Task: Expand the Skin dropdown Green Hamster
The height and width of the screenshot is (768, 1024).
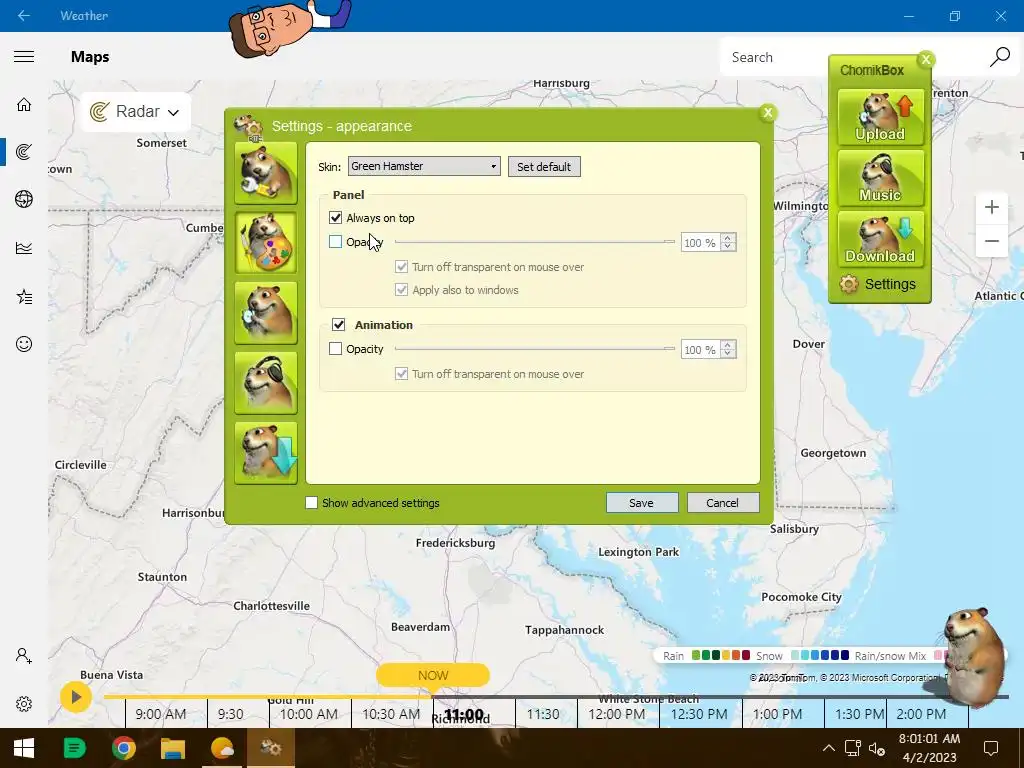Action: coord(424,167)
